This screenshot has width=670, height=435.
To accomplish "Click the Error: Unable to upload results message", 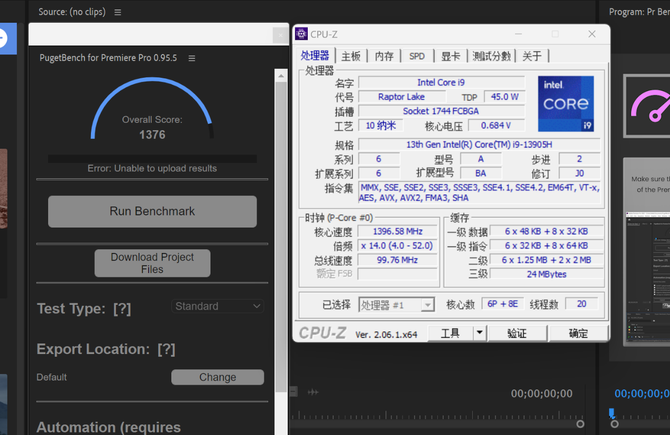I will 152,168.
